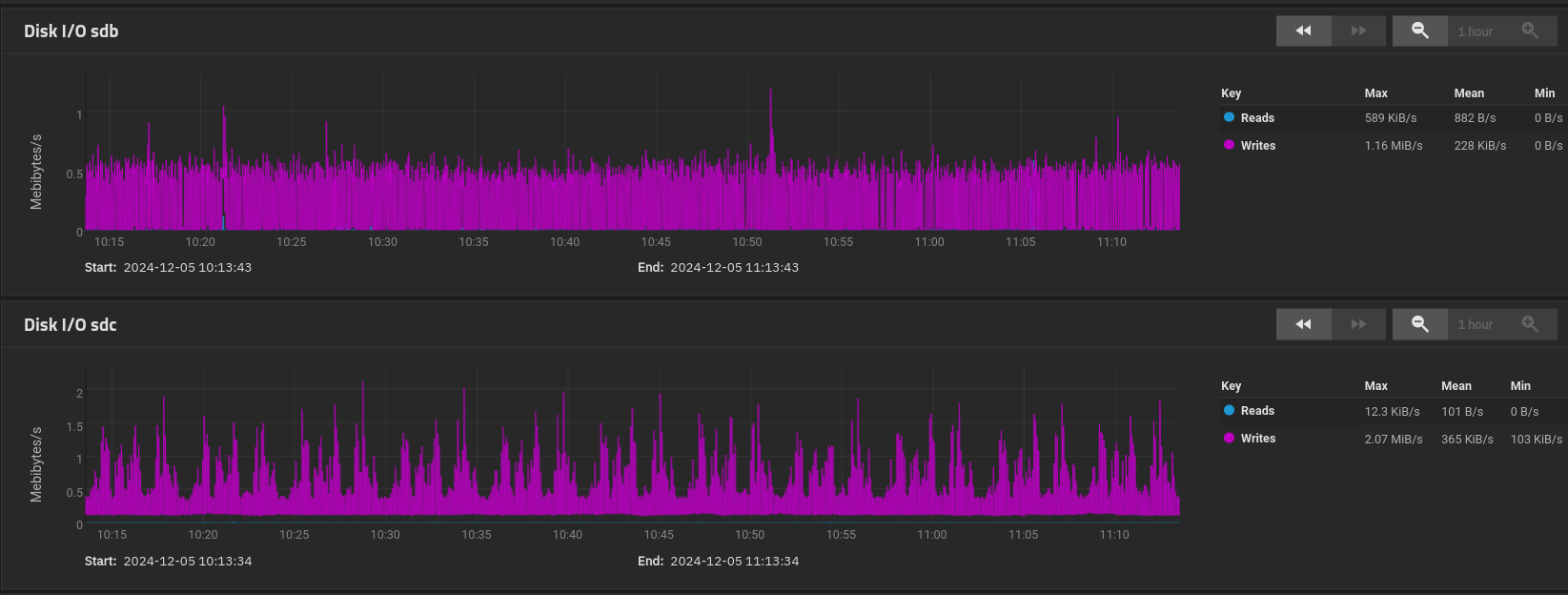This screenshot has width=1568, height=595.
Task: Zoom in the Disk I/O sdc chart
Action: (x=1530, y=324)
